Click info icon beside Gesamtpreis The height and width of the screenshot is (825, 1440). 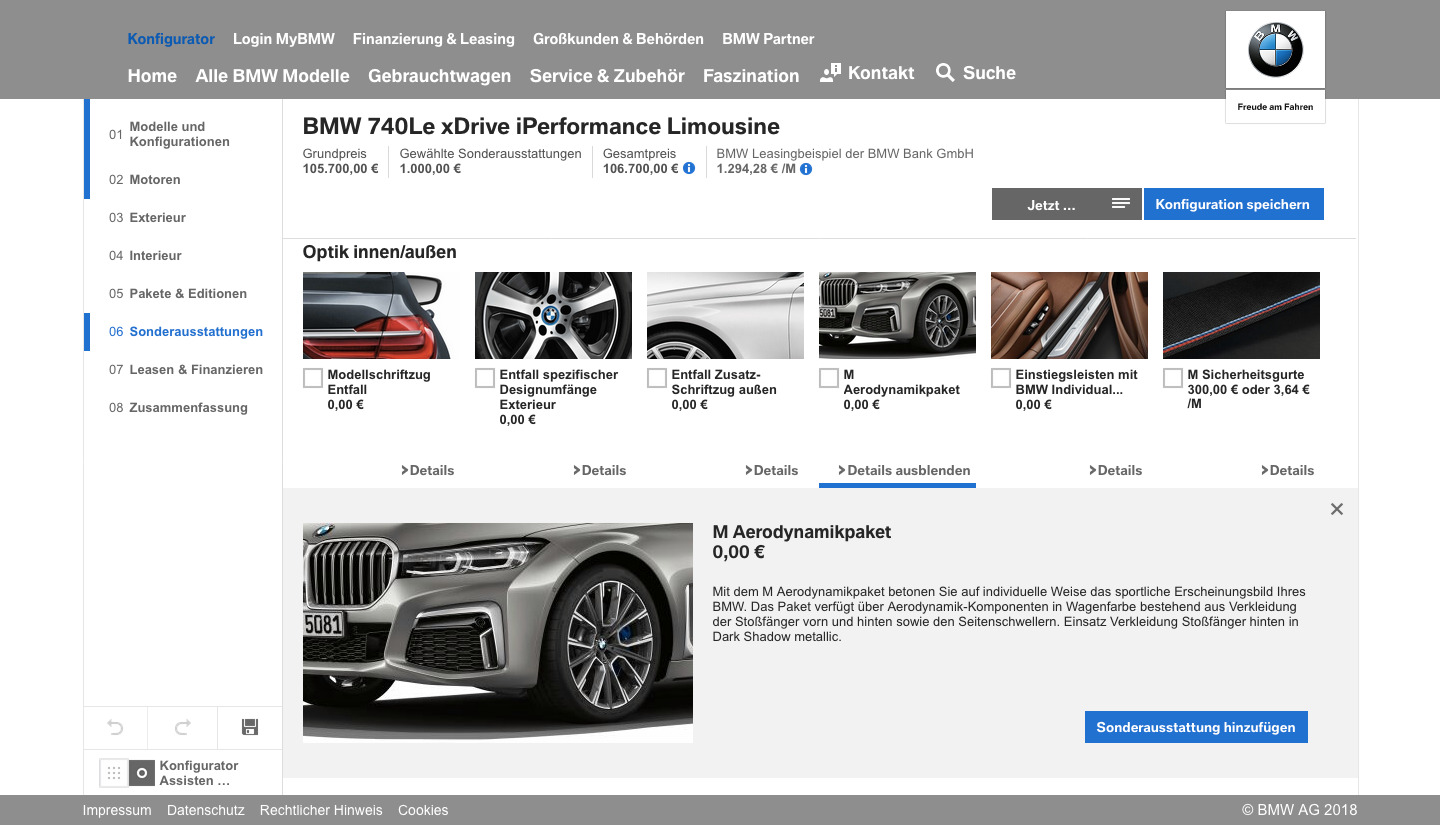click(x=689, y=169)
